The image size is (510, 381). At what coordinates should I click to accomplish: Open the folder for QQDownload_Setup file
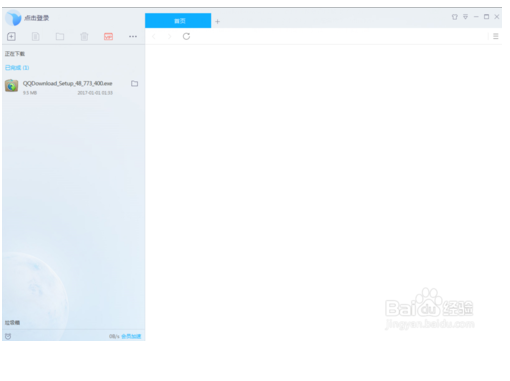(x=135, y=83)
